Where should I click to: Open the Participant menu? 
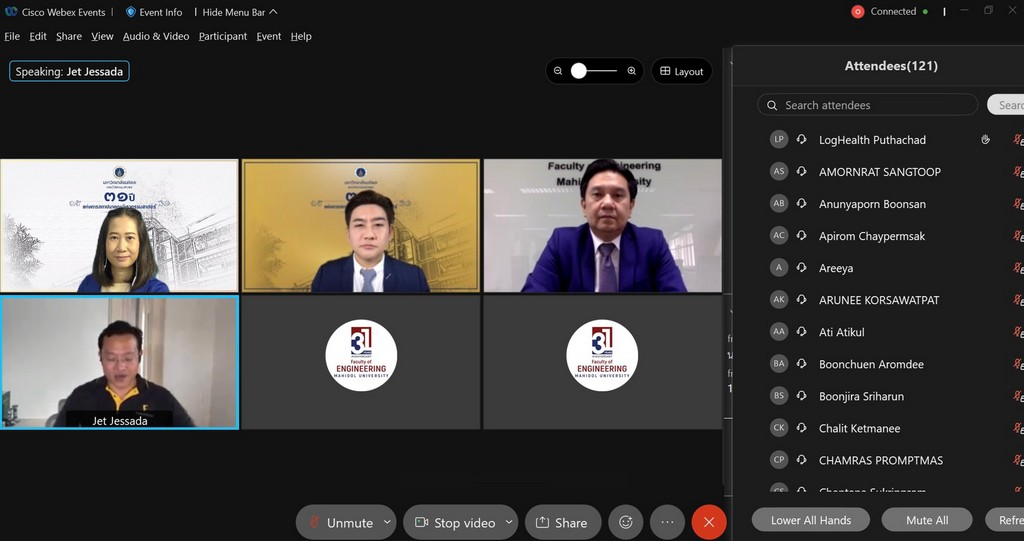222,36
